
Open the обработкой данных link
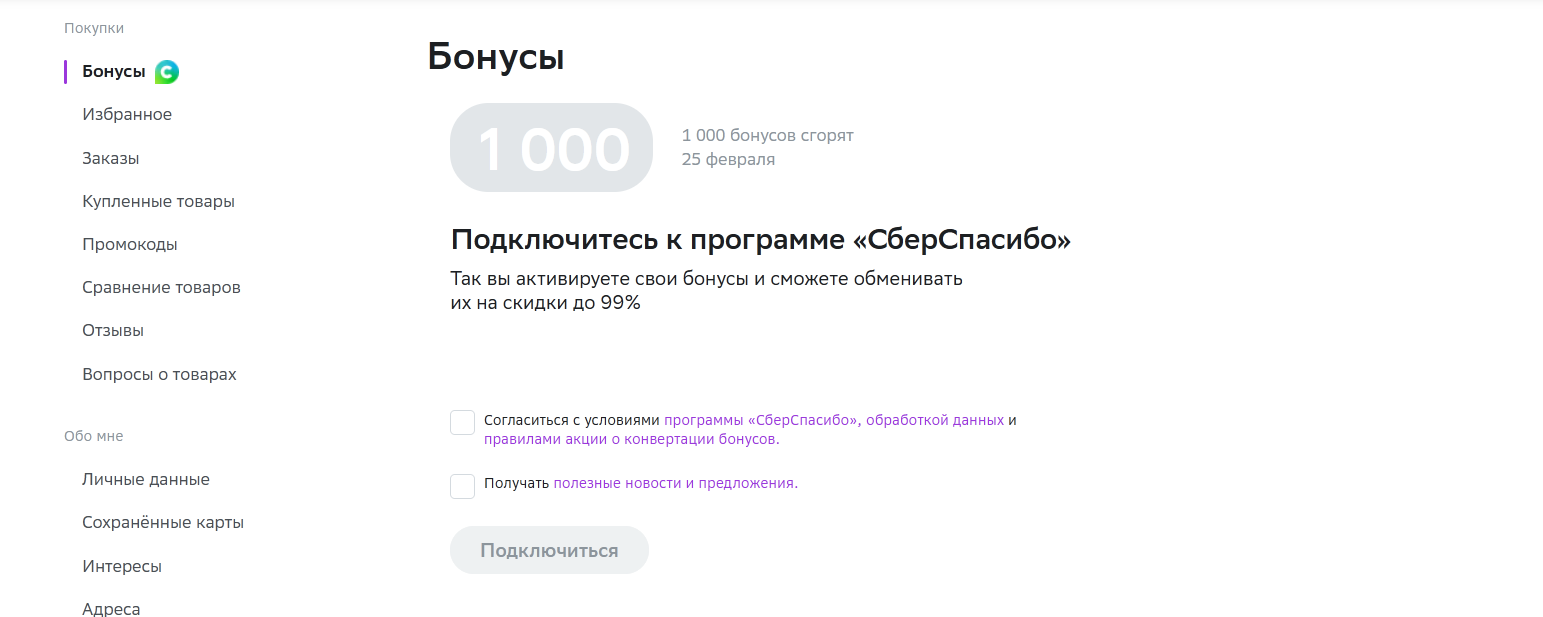pyautogui.click(x=935, y=420)
